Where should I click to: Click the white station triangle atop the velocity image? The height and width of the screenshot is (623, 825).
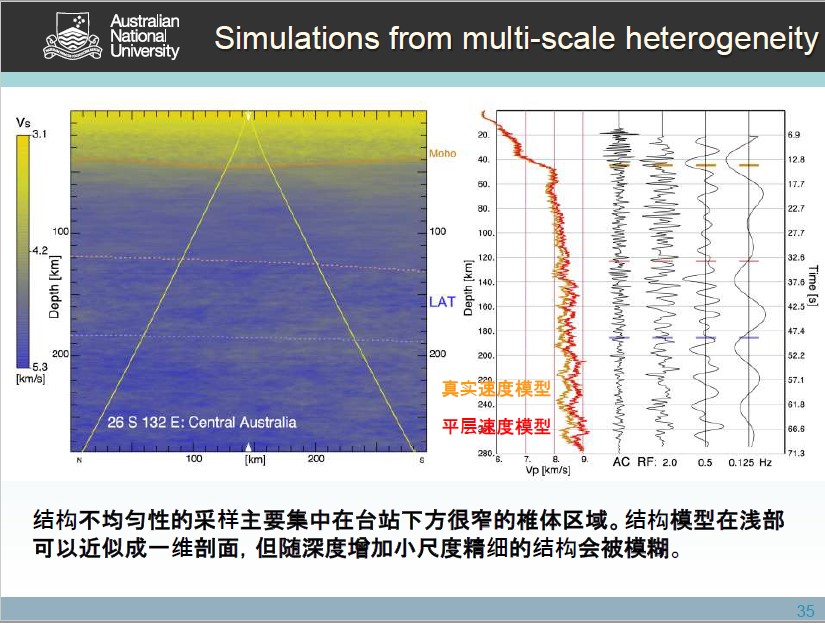(x=248, y=117)
